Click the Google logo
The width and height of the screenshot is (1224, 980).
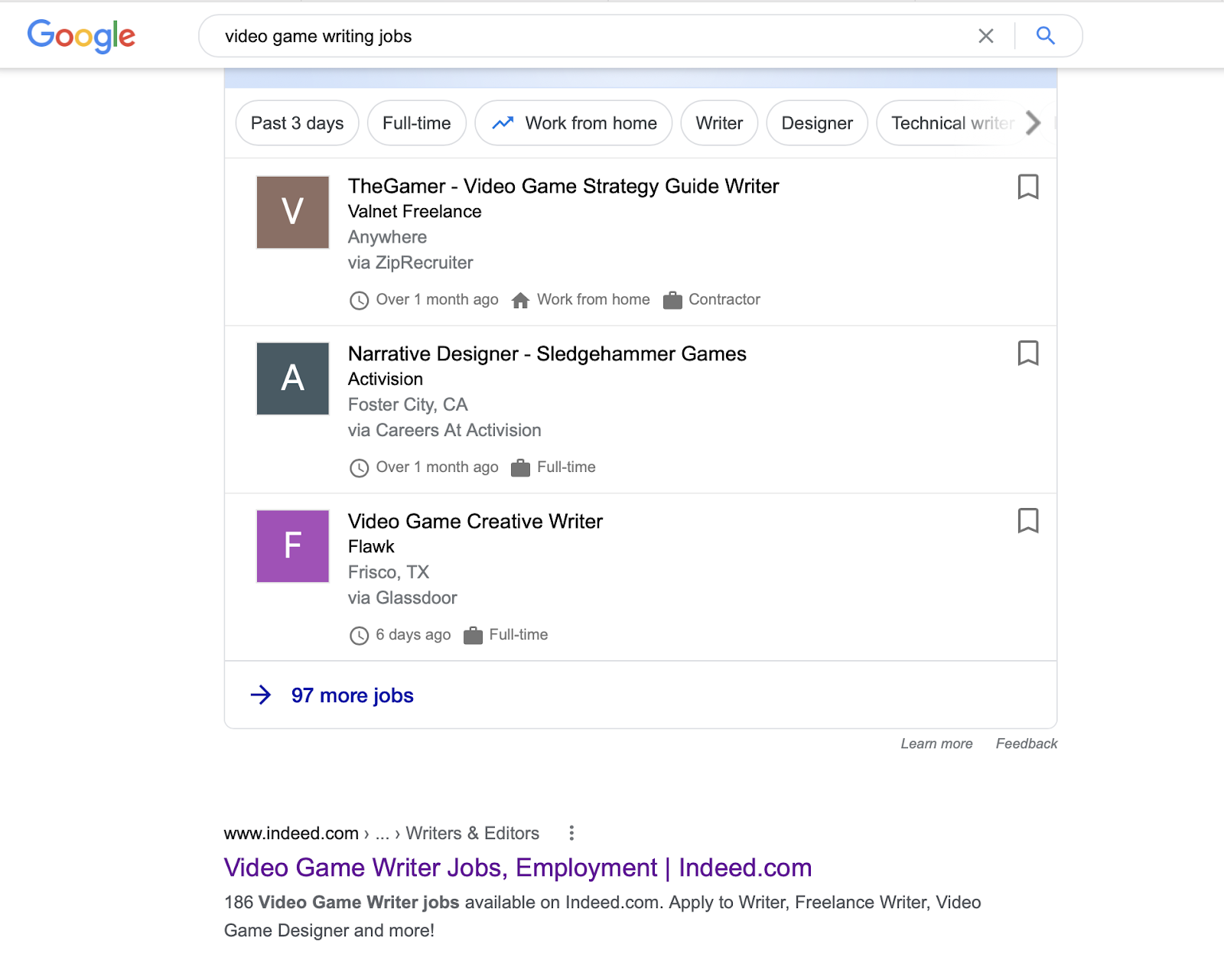click(x=81, y=36)
